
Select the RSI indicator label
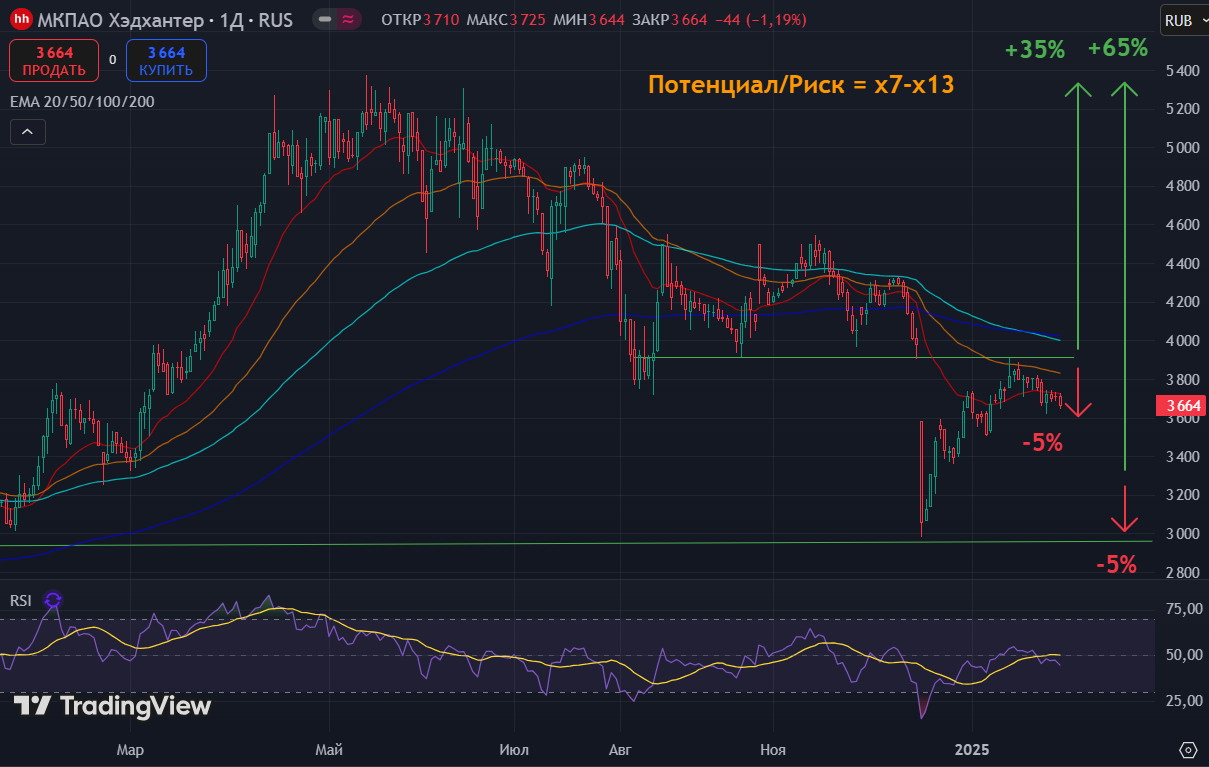pos(21,600)
